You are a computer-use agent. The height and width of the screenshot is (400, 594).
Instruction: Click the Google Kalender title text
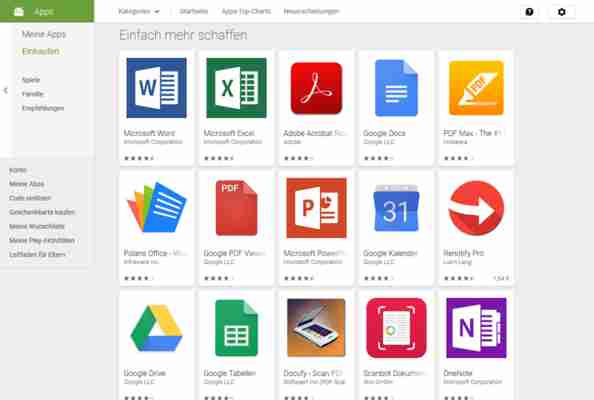coord(390,253)
